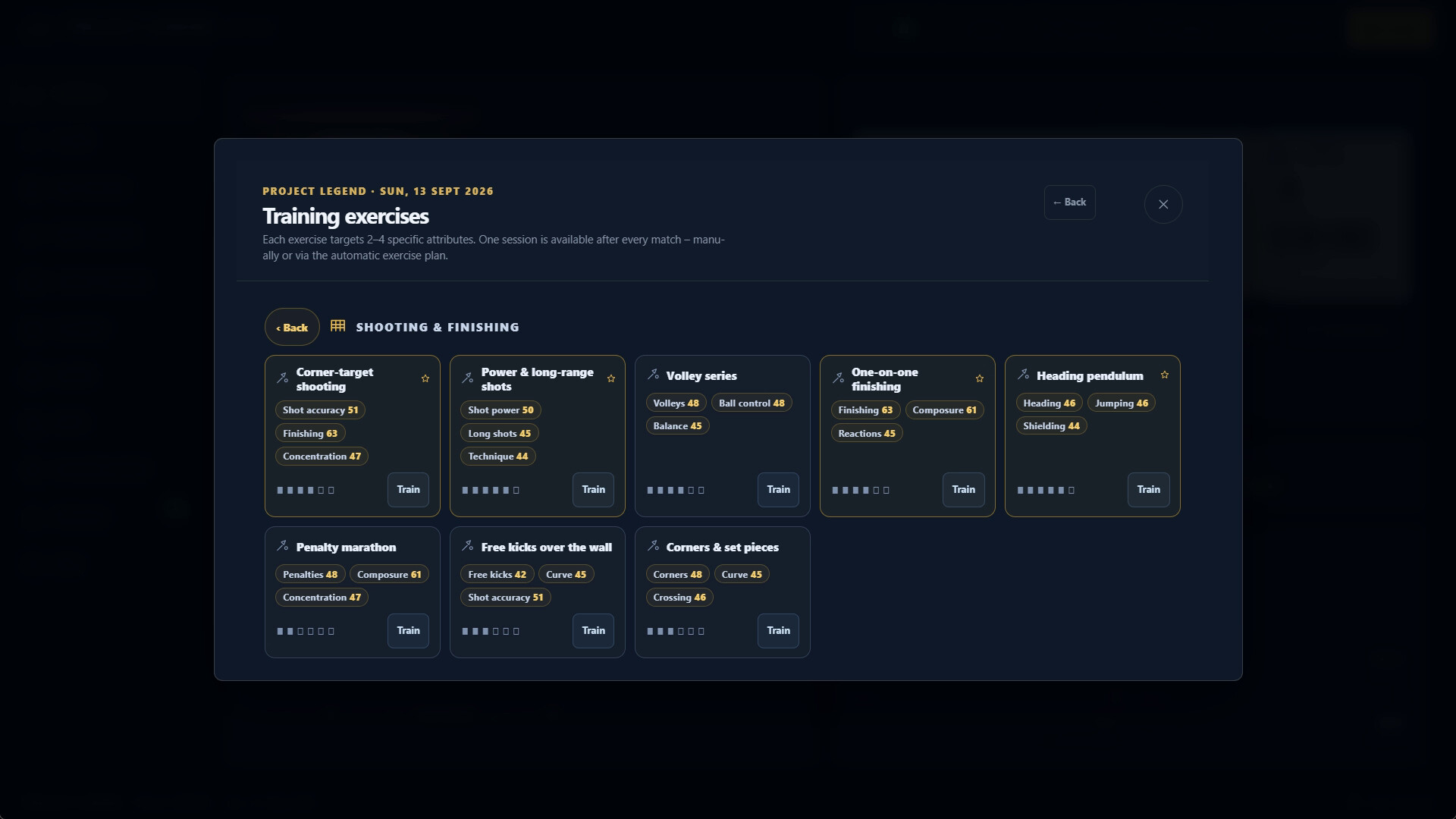
Task: Train the Penalty marathon exercise
Action: click(408, 631)
